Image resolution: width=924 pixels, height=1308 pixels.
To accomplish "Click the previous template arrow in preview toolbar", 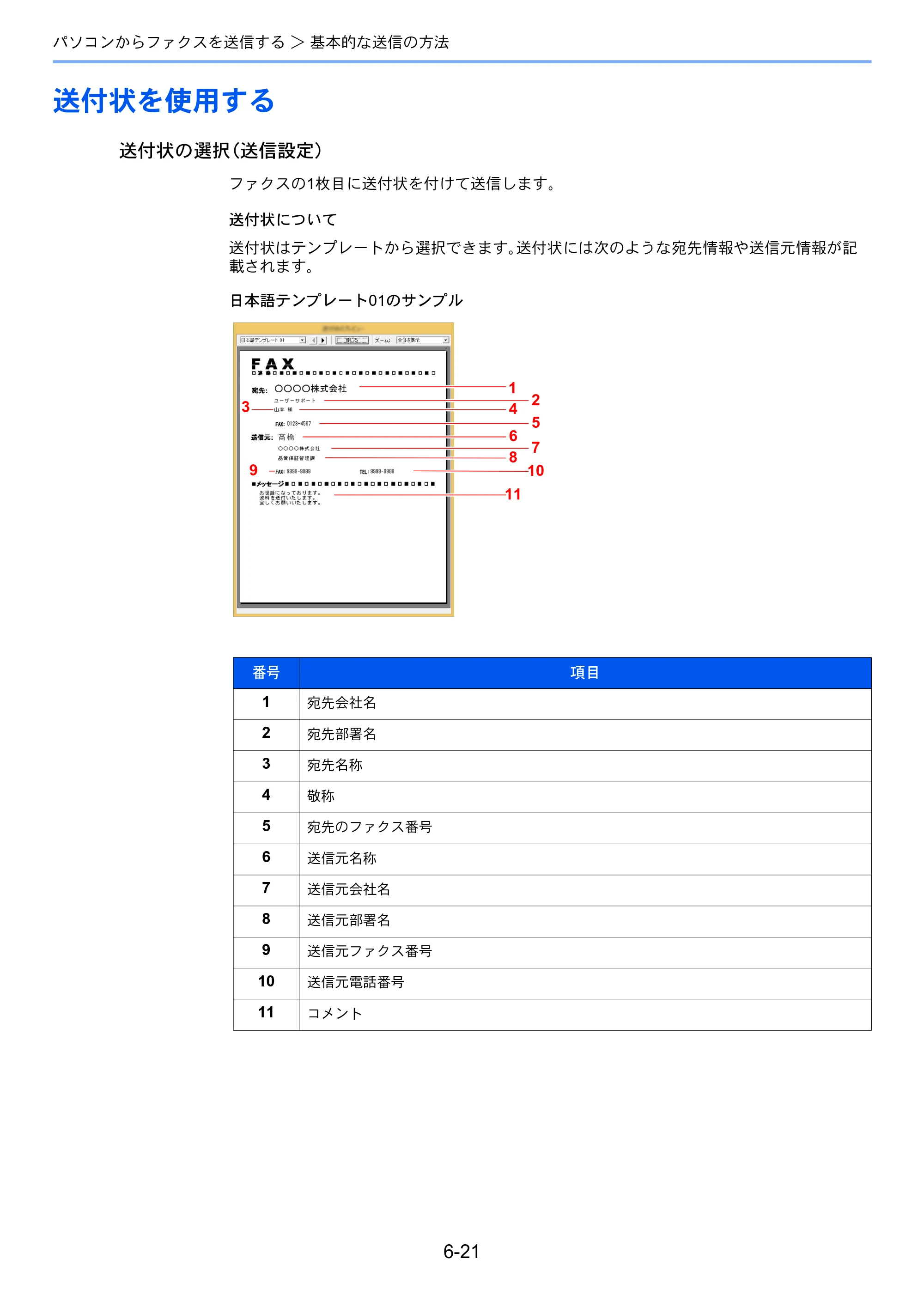I will (x=313, y=340).
